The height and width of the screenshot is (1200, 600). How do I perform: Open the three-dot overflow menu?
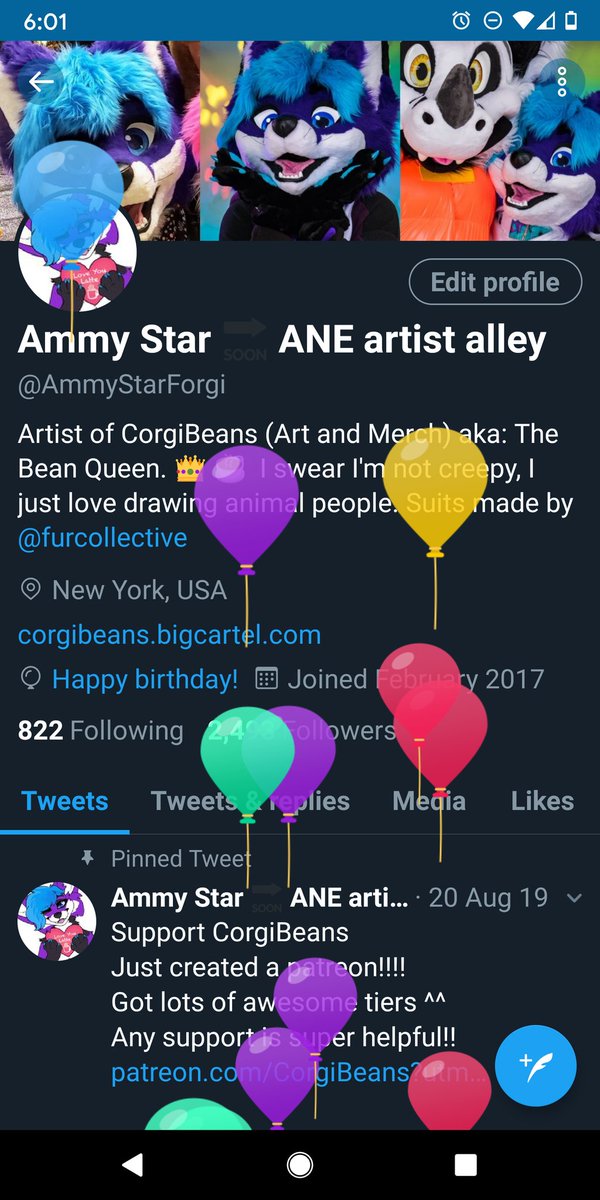pos(562,81)
